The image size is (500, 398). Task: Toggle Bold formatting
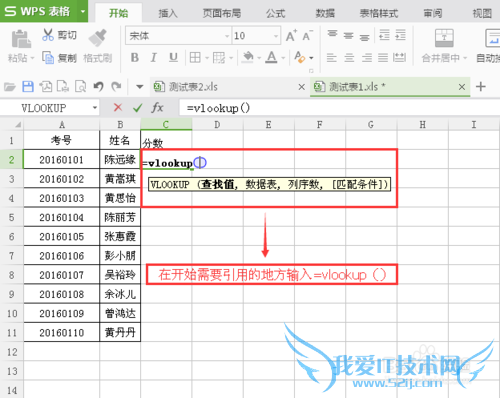[135, 58]
